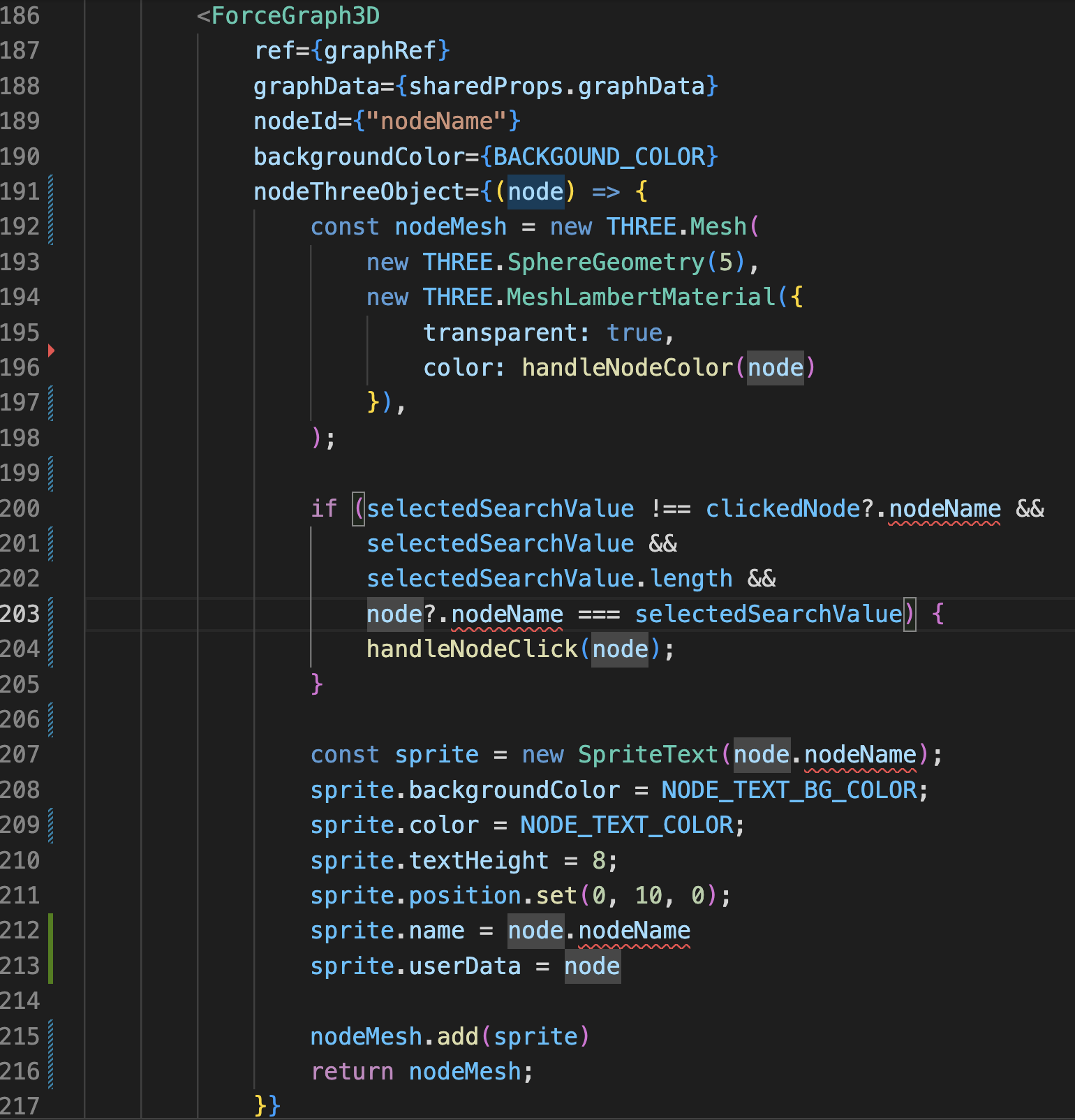Click underlined nodeName on line 212
This screenshot has height=1120, width=1075.
634,930
